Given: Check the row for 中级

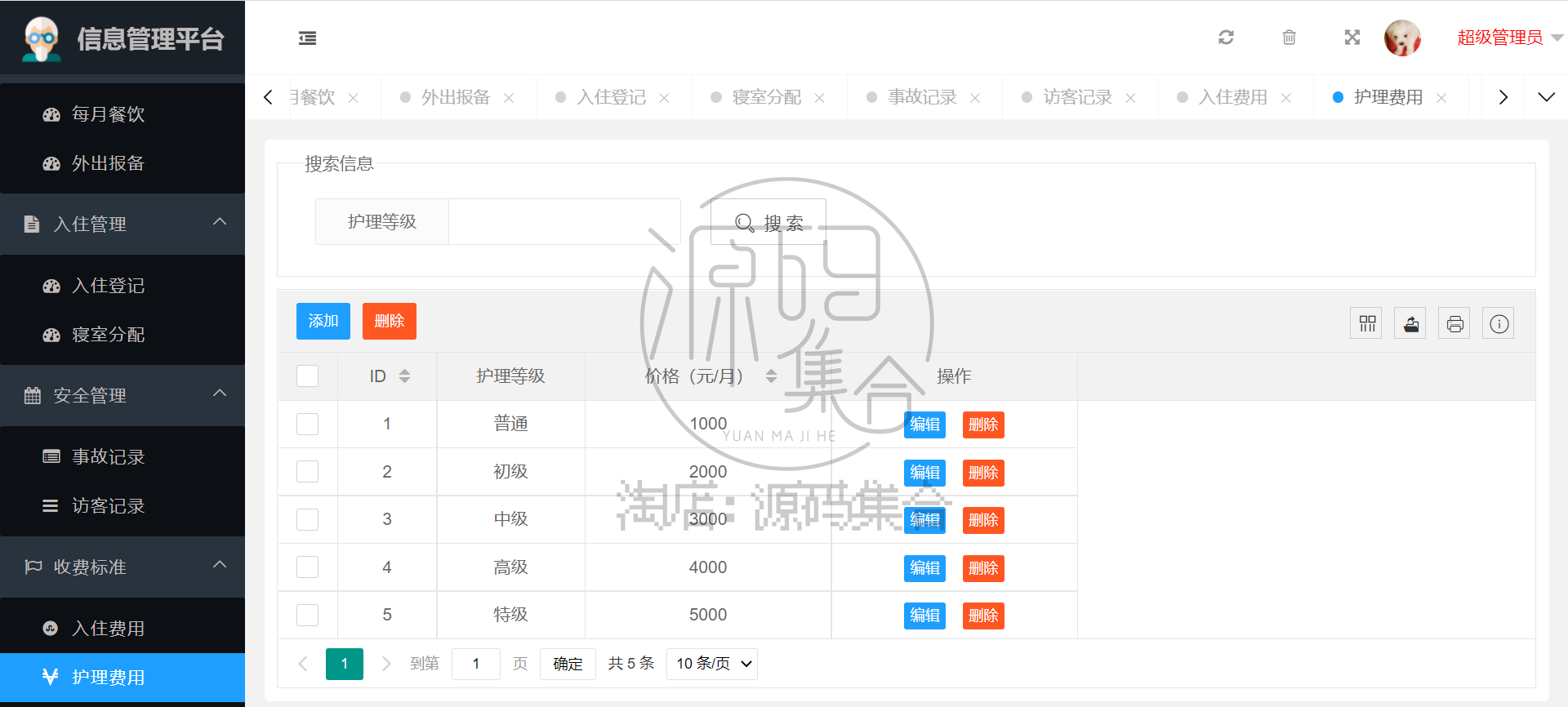Looking at the screenshot, I should tap(307, 519).
